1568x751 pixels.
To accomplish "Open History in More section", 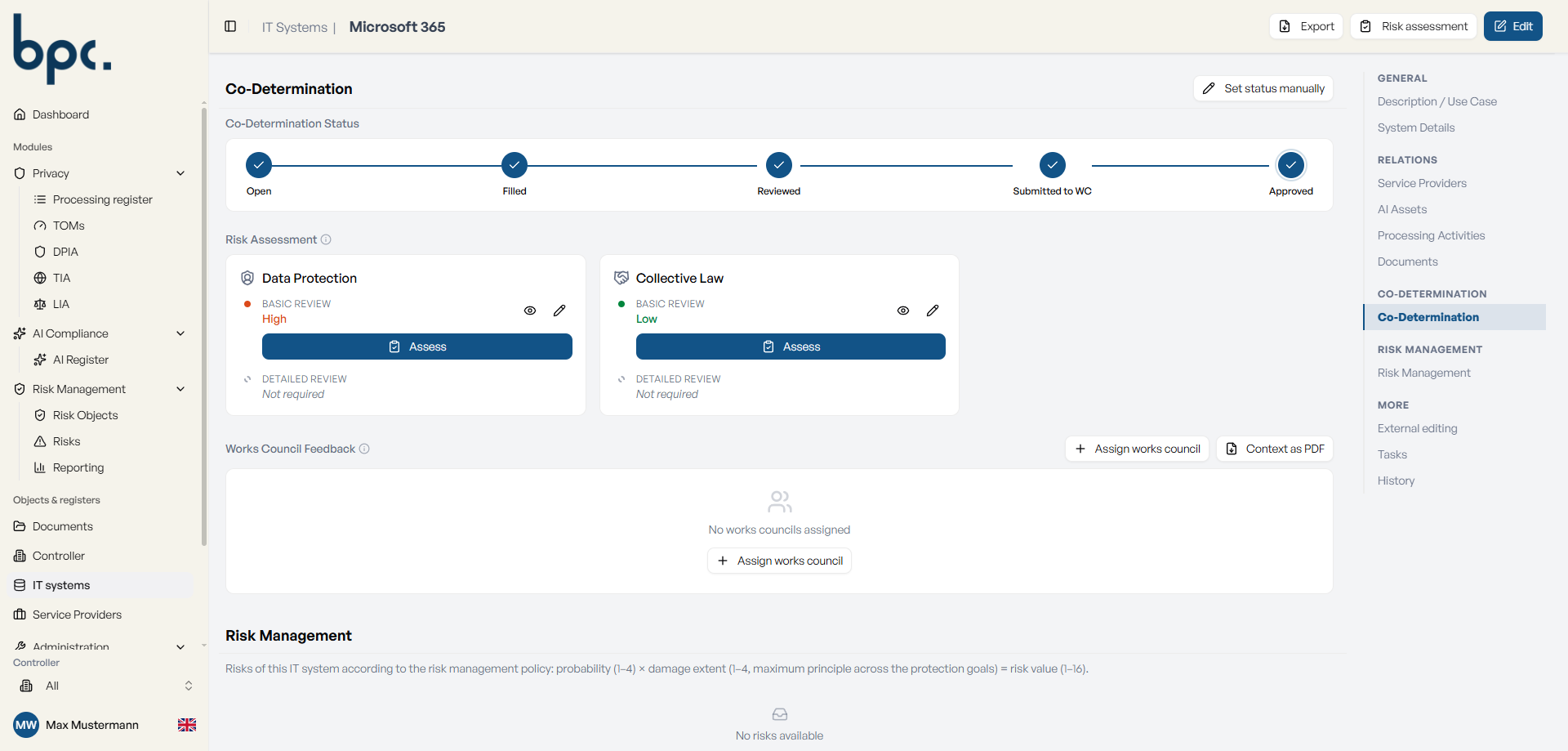I will (1396, 481).
